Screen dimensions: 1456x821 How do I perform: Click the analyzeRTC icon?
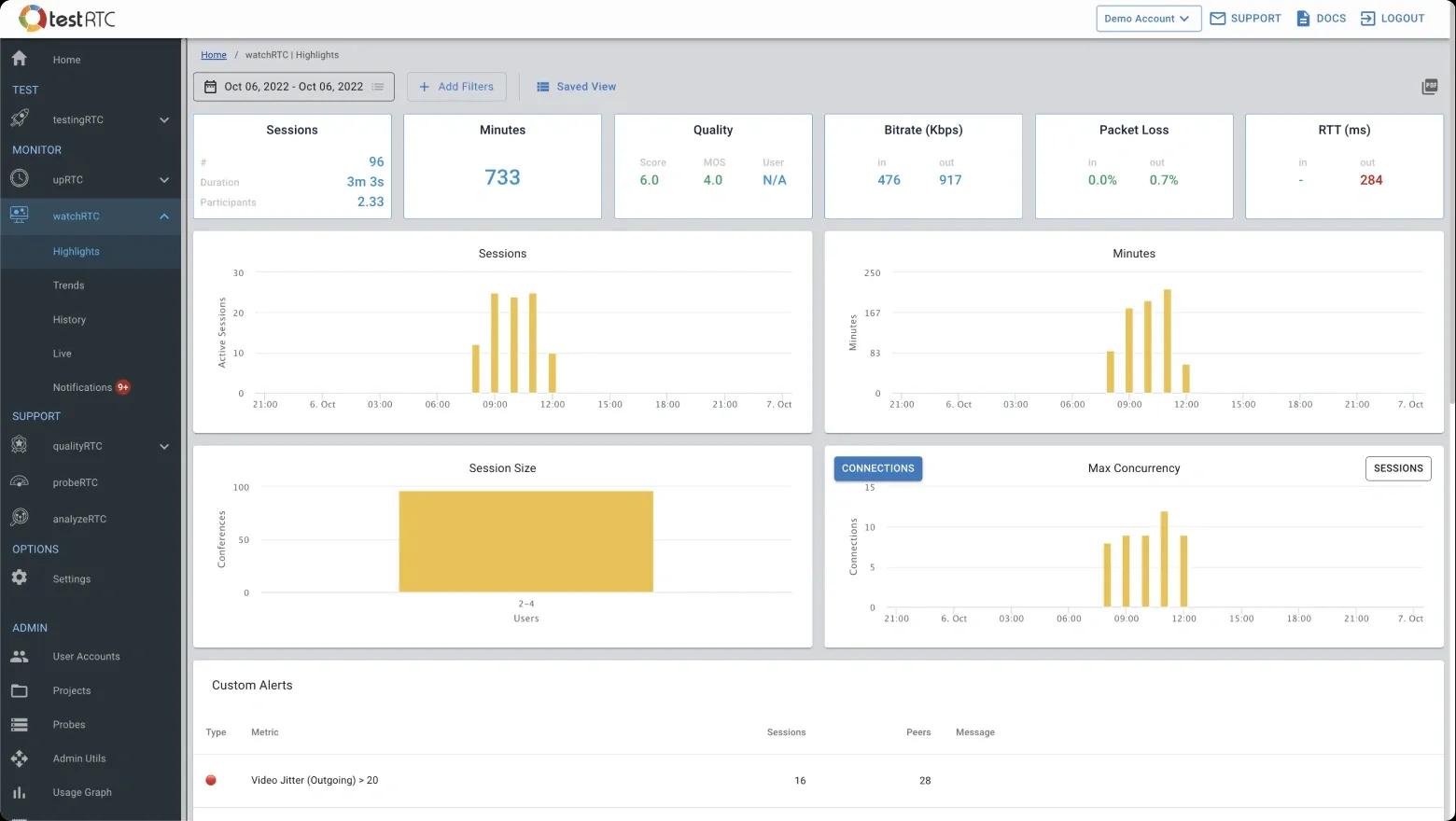(x=20, y=518)
